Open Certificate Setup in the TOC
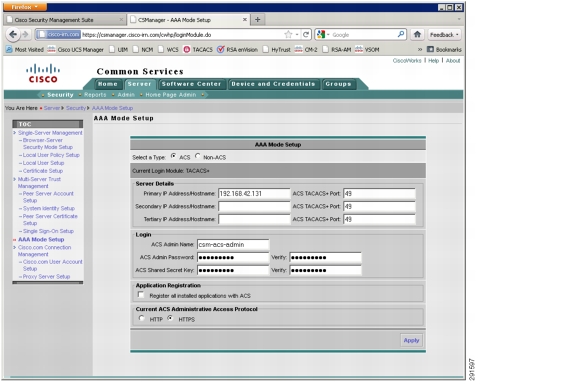The height and width of the screenshot is (385, 576). 43,171
